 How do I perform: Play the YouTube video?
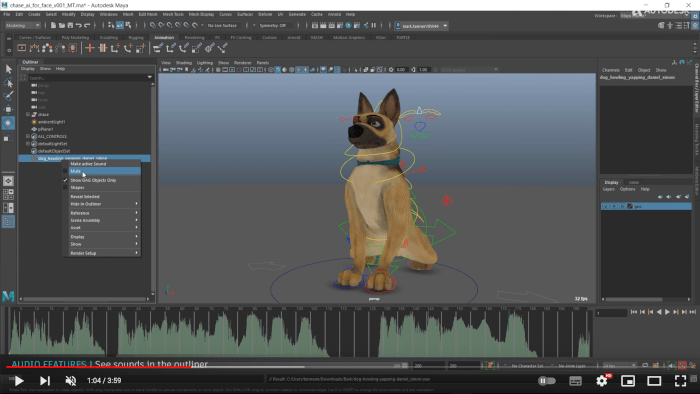(x=19, y=381)
